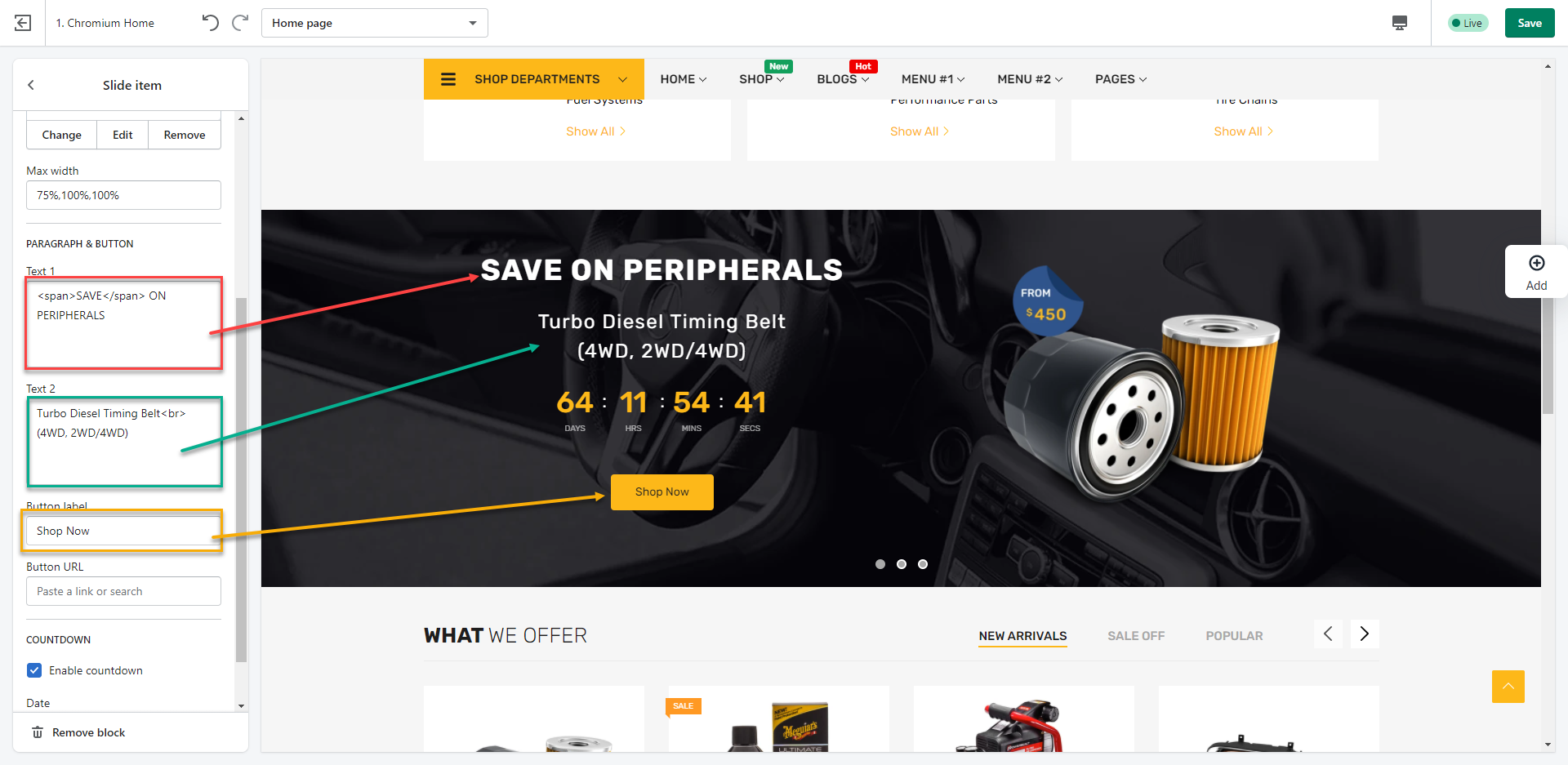The height and width of the screenshot is (765, 1568).
Task: Toggle the Enable countdown checkbox
Action: (x=34, y=670)
